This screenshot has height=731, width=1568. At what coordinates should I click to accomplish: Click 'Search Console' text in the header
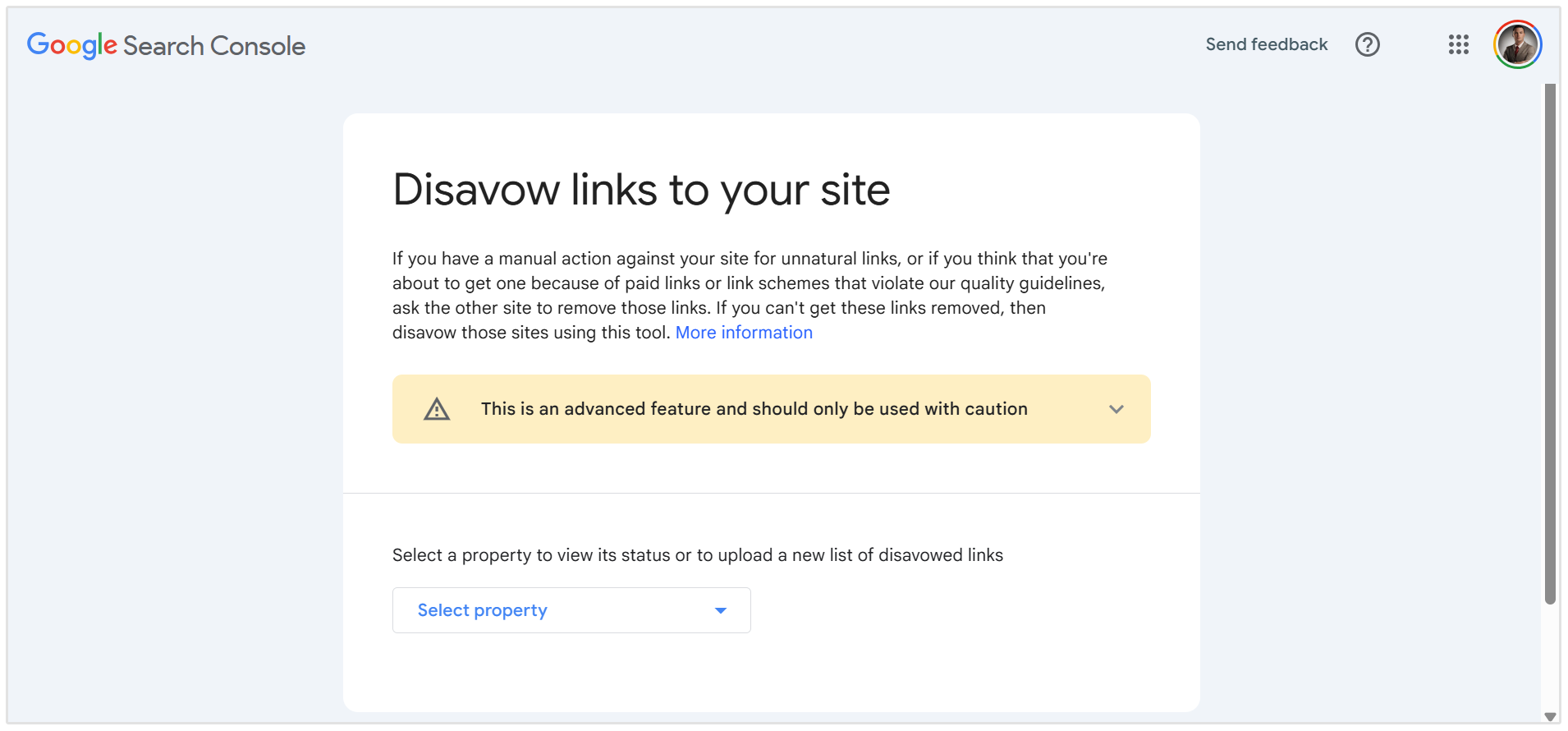point(213,46)
